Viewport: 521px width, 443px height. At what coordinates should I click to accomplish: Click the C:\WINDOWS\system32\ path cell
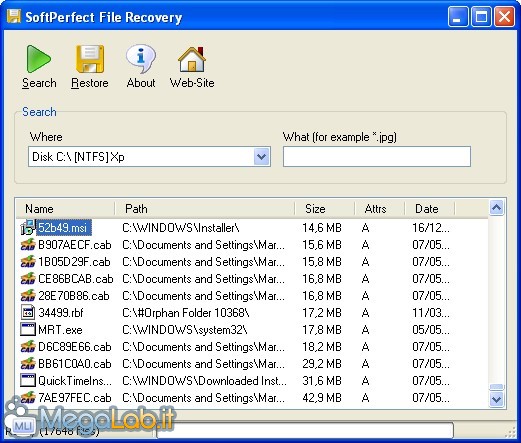tap(185, 330)
